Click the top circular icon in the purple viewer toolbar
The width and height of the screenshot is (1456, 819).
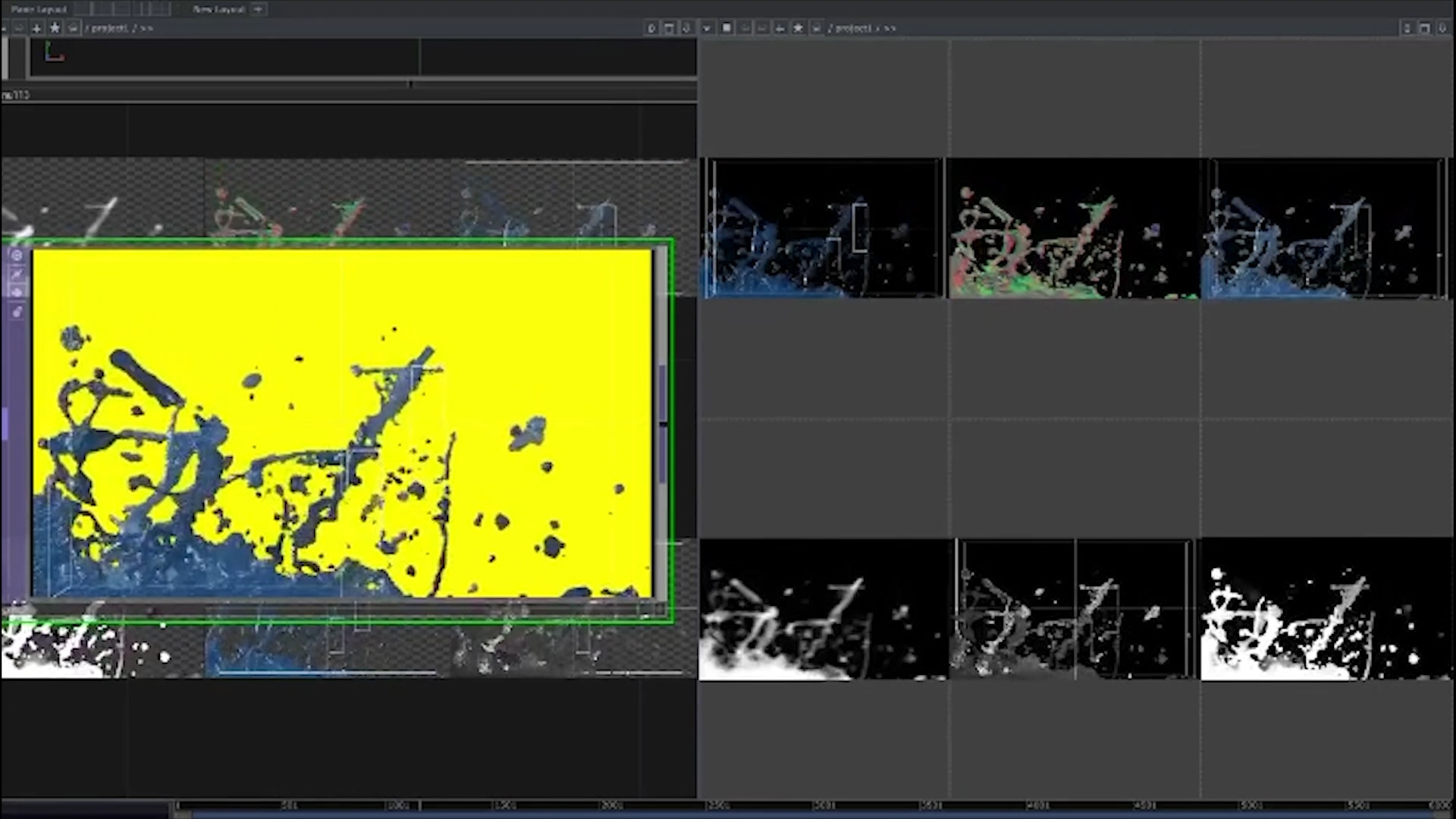pos(17,256)
